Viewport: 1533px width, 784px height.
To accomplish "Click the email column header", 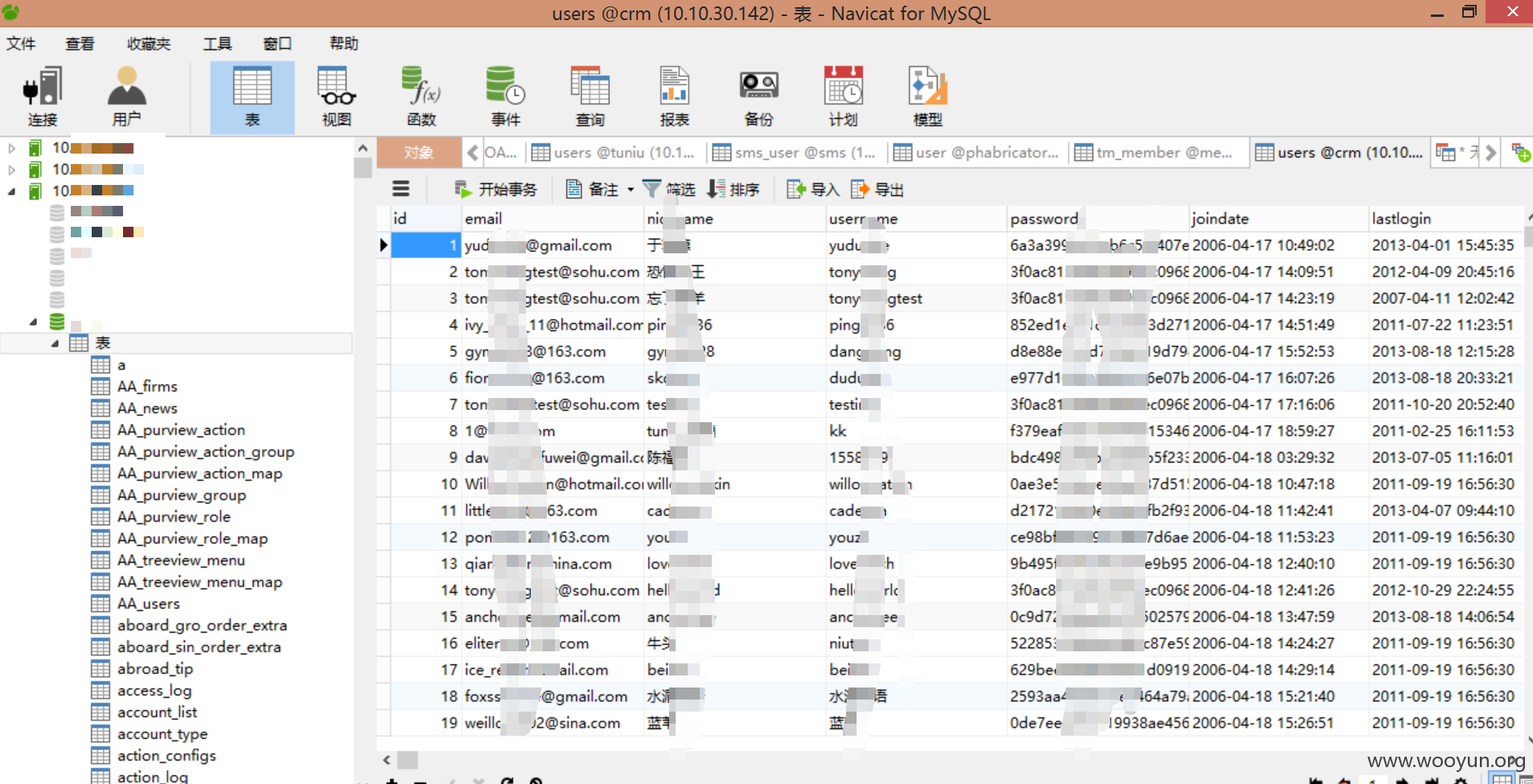I will 553,219.
